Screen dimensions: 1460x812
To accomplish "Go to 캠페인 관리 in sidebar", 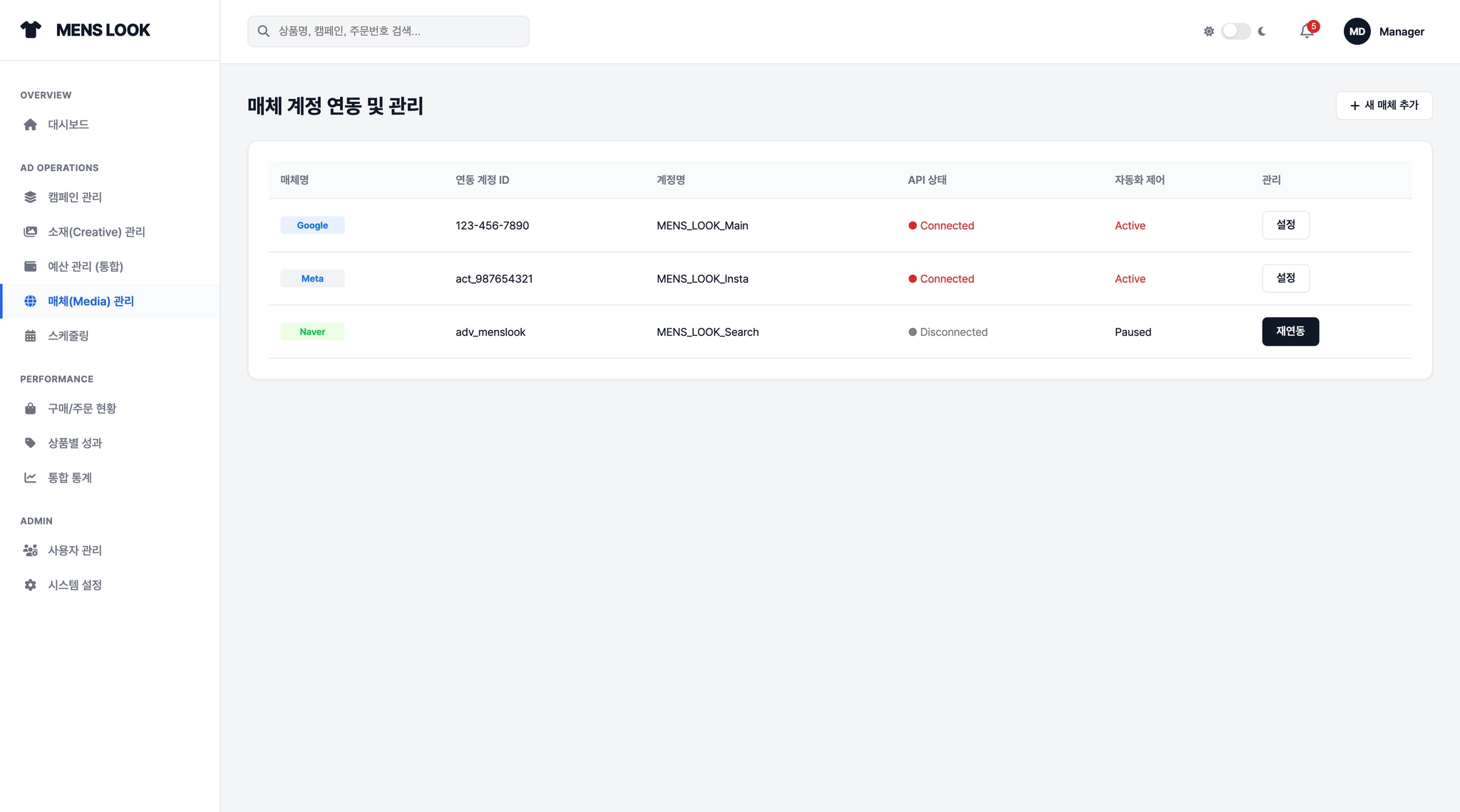I will coord(74,197).
